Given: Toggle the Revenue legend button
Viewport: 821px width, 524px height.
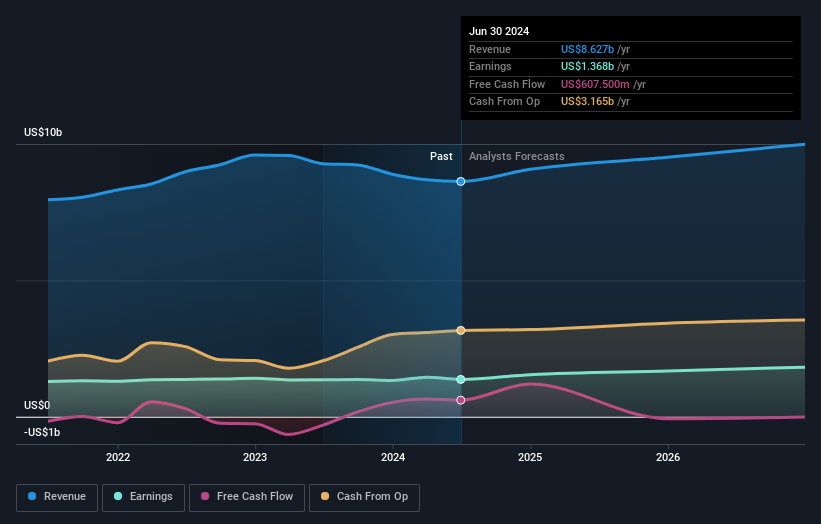Looking at the screenshot, I should tap(57, 497).
